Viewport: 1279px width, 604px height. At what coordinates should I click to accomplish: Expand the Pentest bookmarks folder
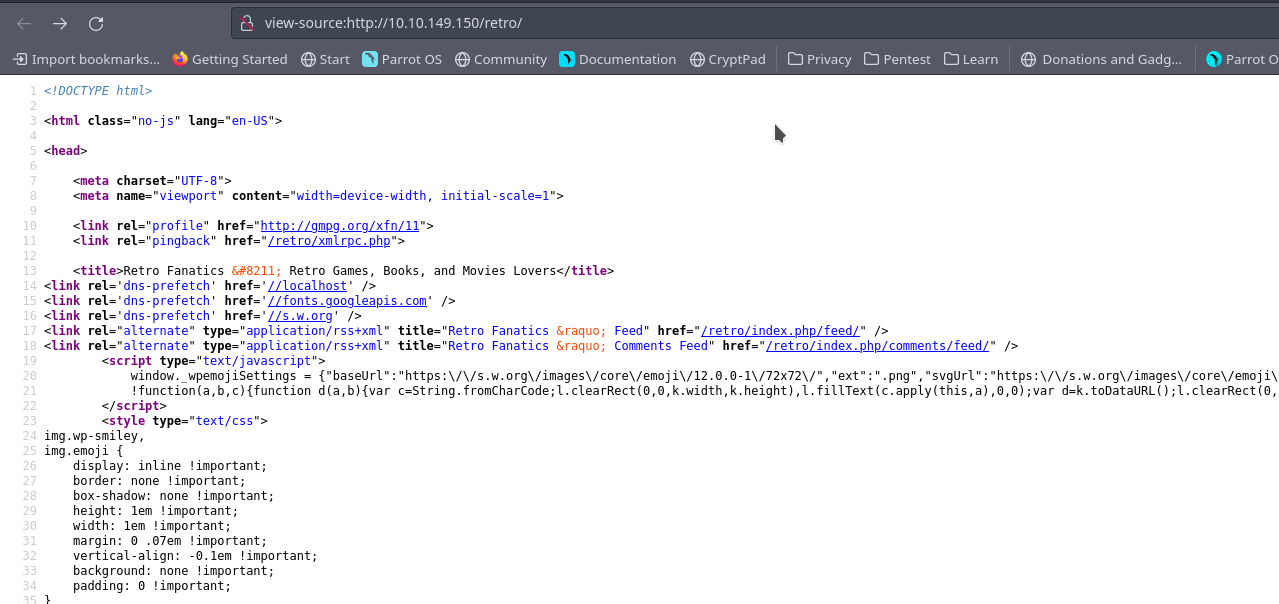(x=897, y=59)
